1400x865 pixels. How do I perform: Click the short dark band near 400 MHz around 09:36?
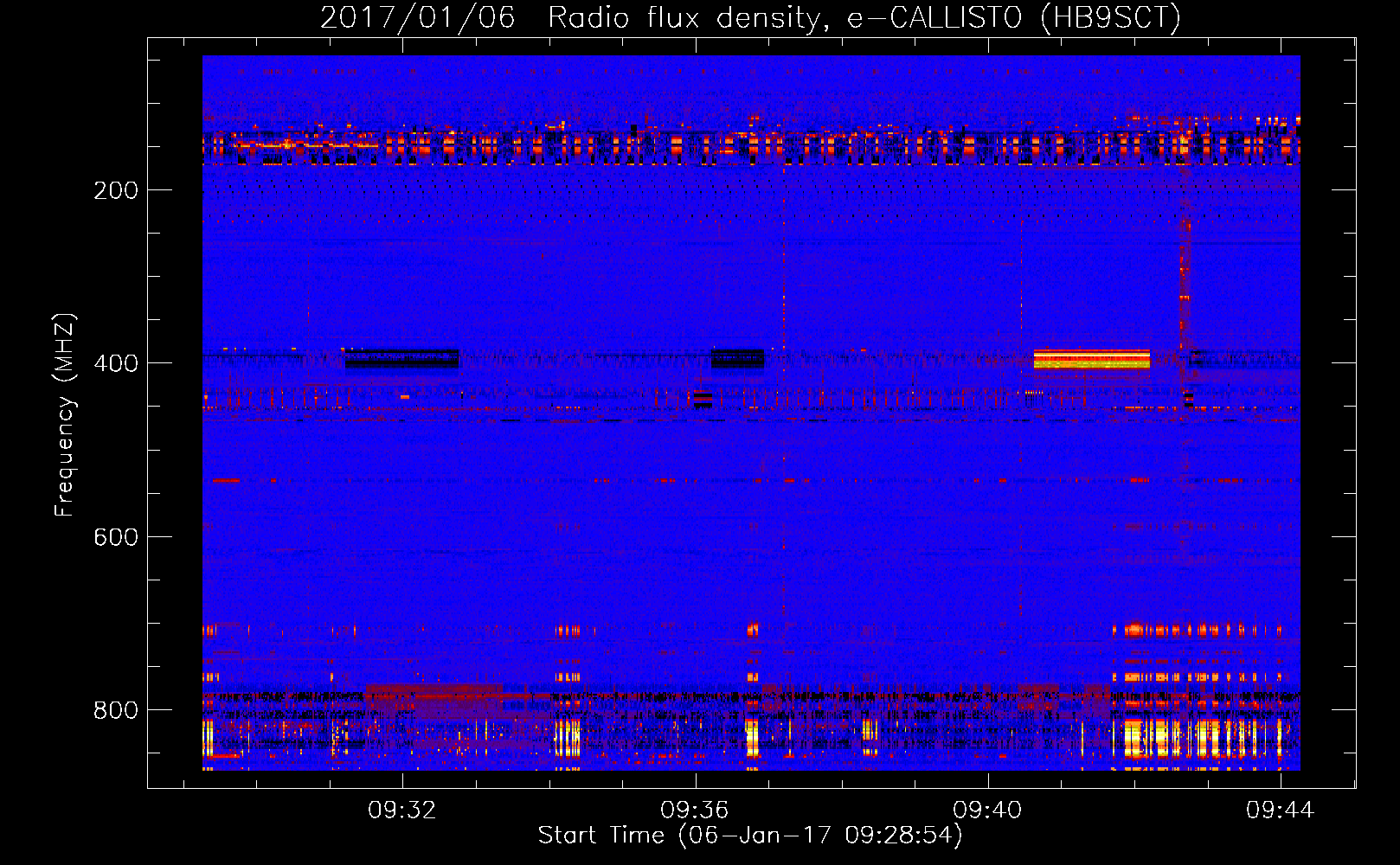(738, 358)
